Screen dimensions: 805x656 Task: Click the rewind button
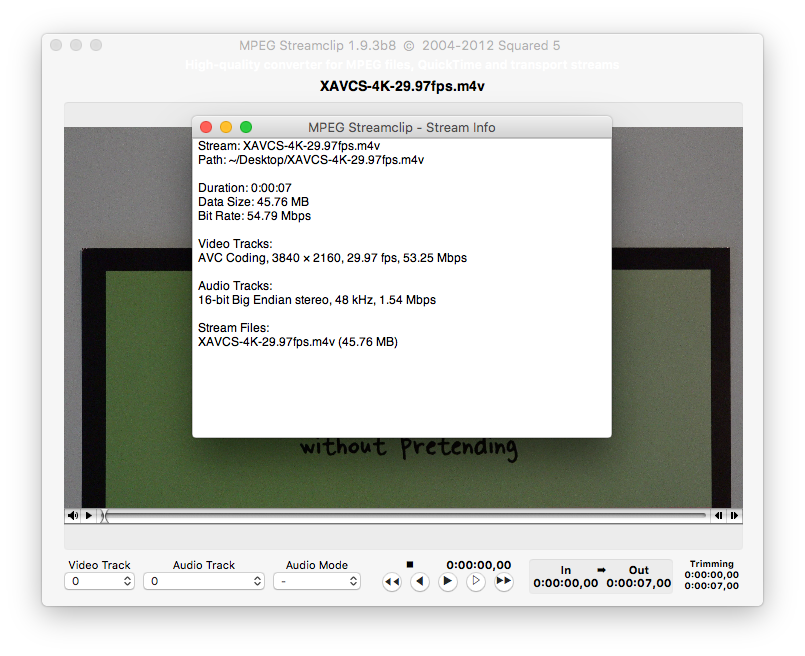392,582
